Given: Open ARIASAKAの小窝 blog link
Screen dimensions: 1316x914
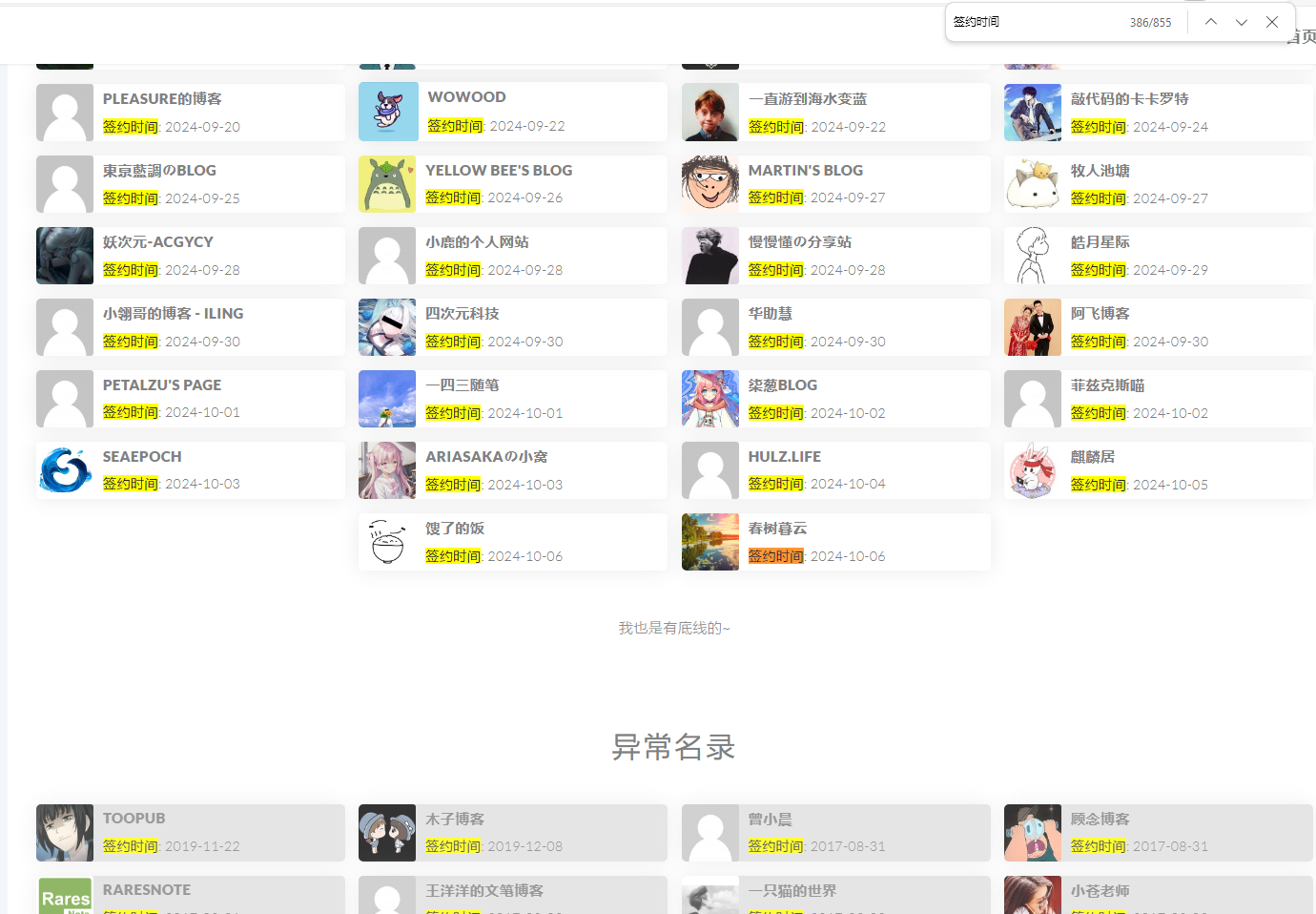Looking at the screenshot, I should pyautogui.click(x=485, y=457).
